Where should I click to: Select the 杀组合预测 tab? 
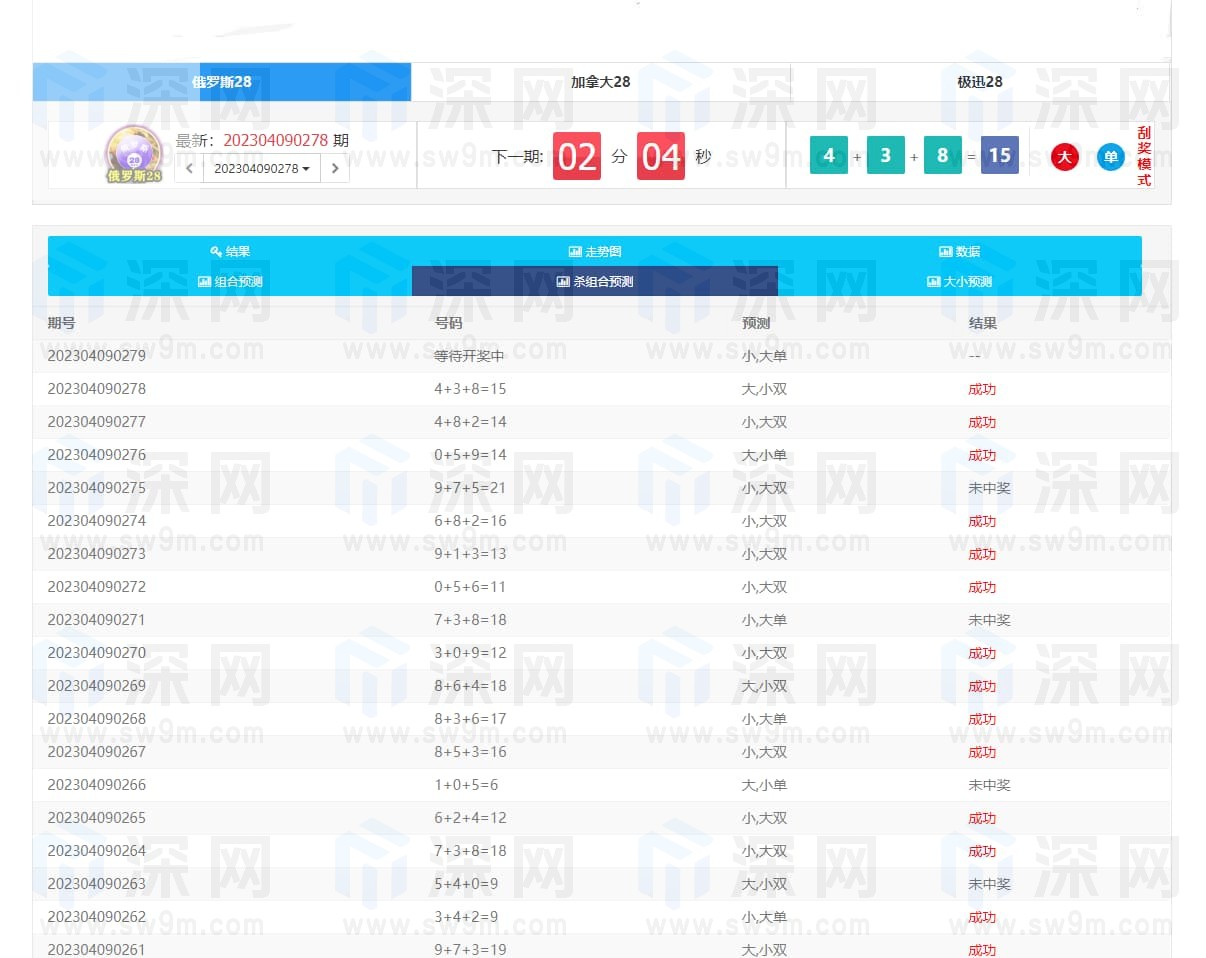coord(595,281)
